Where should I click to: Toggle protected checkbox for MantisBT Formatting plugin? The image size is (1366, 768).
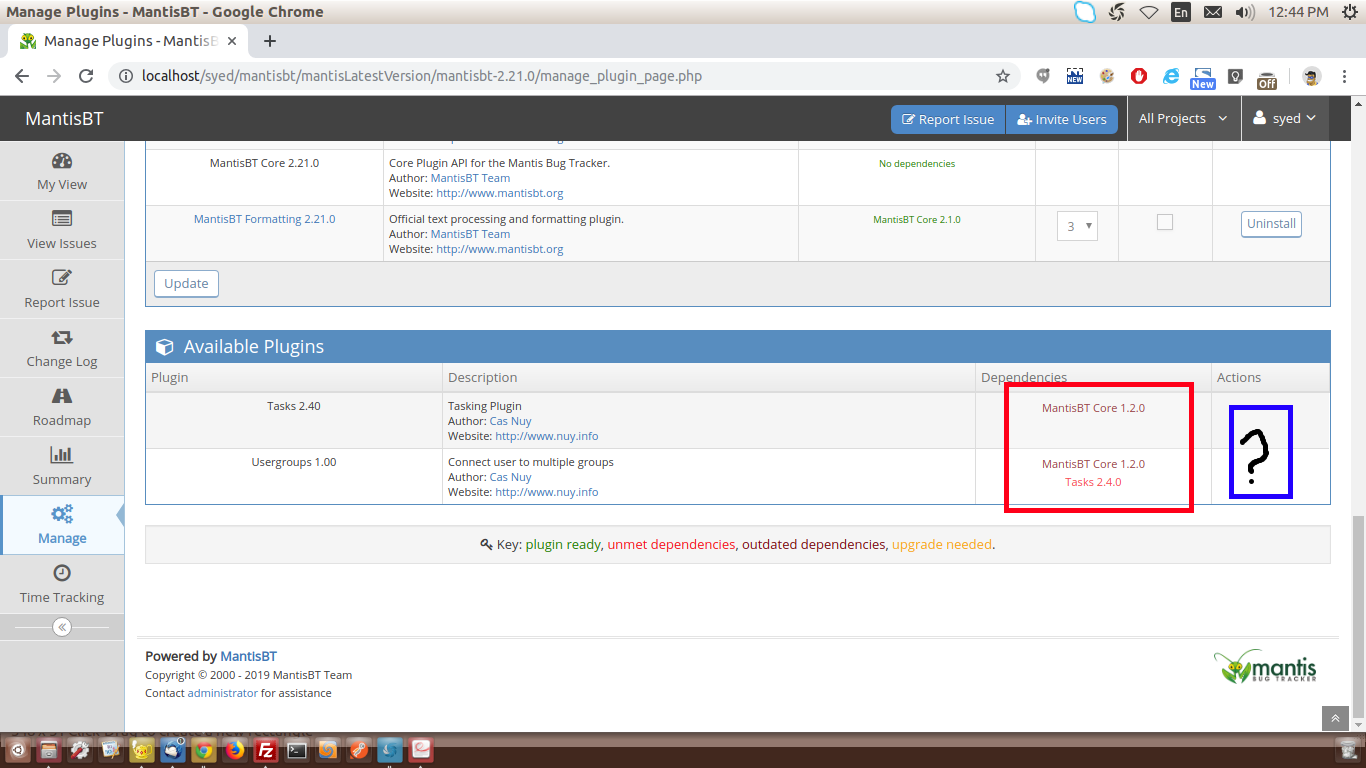point(1164,222)
